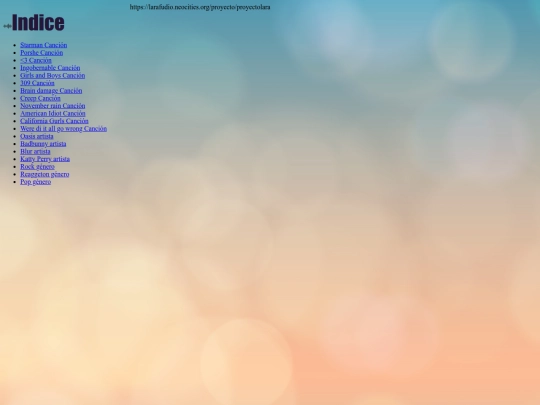
Task: Open the Ingobernable Canción link
Action: coord(50,68)
